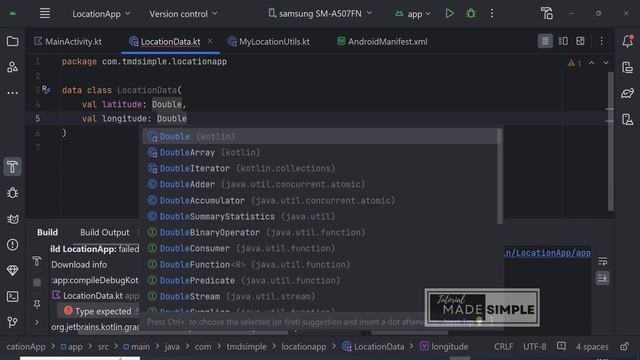
Task: Switch to the Build tab in panel
Action: click(47, 232)
